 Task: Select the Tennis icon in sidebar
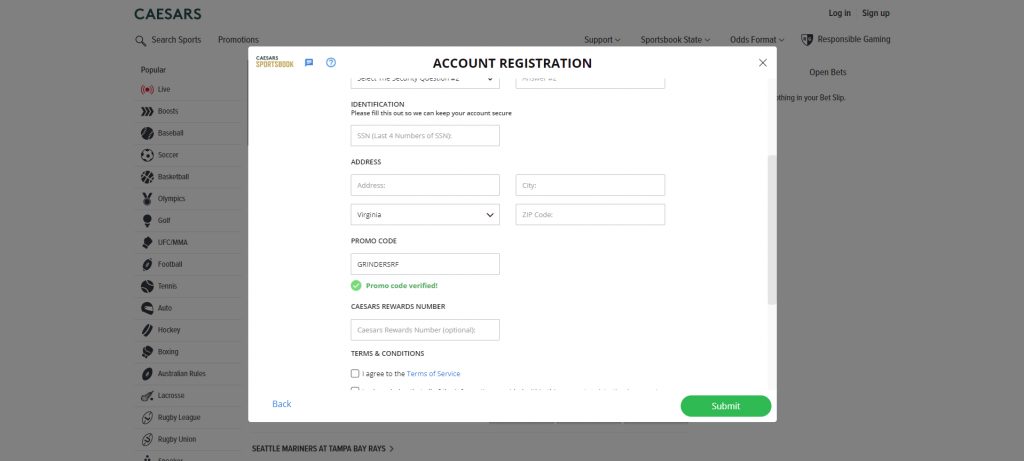(147, 286)
